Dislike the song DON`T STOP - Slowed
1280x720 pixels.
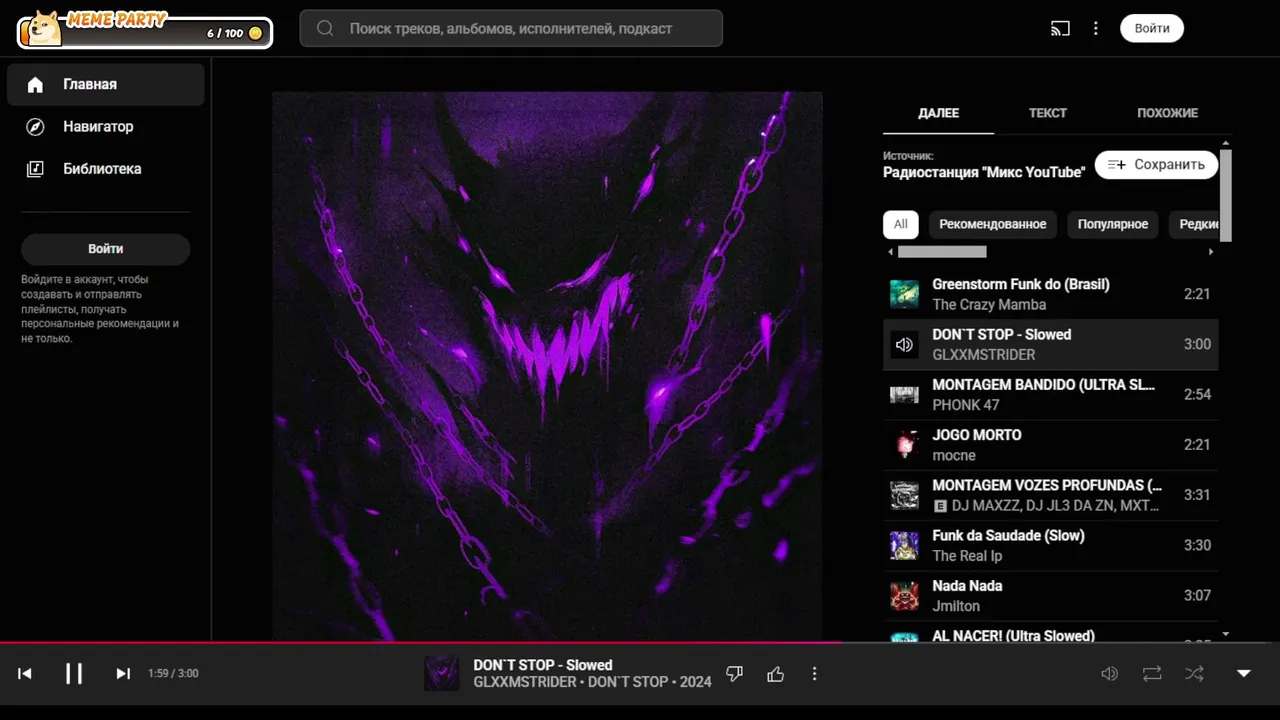pos(734,674)
